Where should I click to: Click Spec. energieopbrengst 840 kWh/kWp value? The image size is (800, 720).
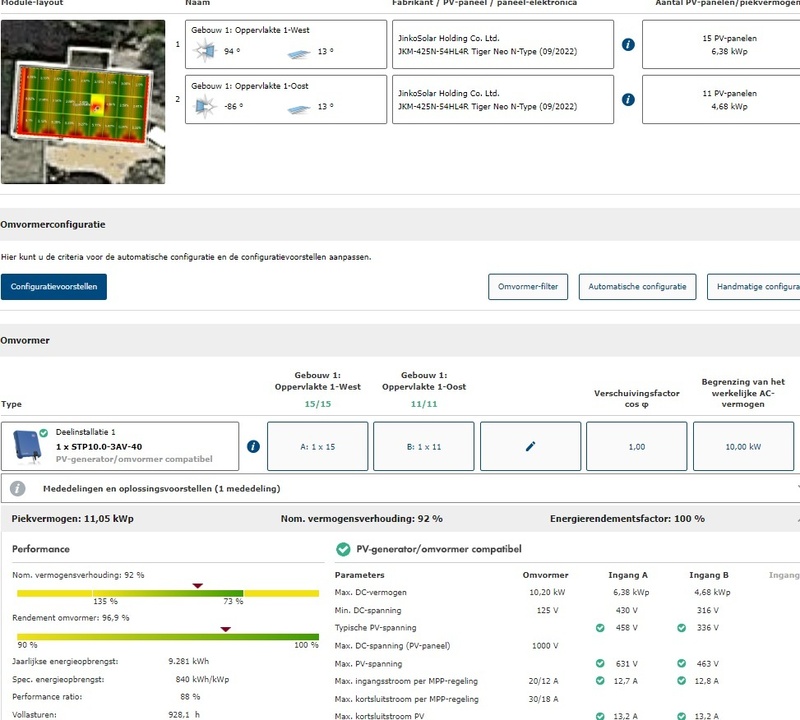(202, 679)
